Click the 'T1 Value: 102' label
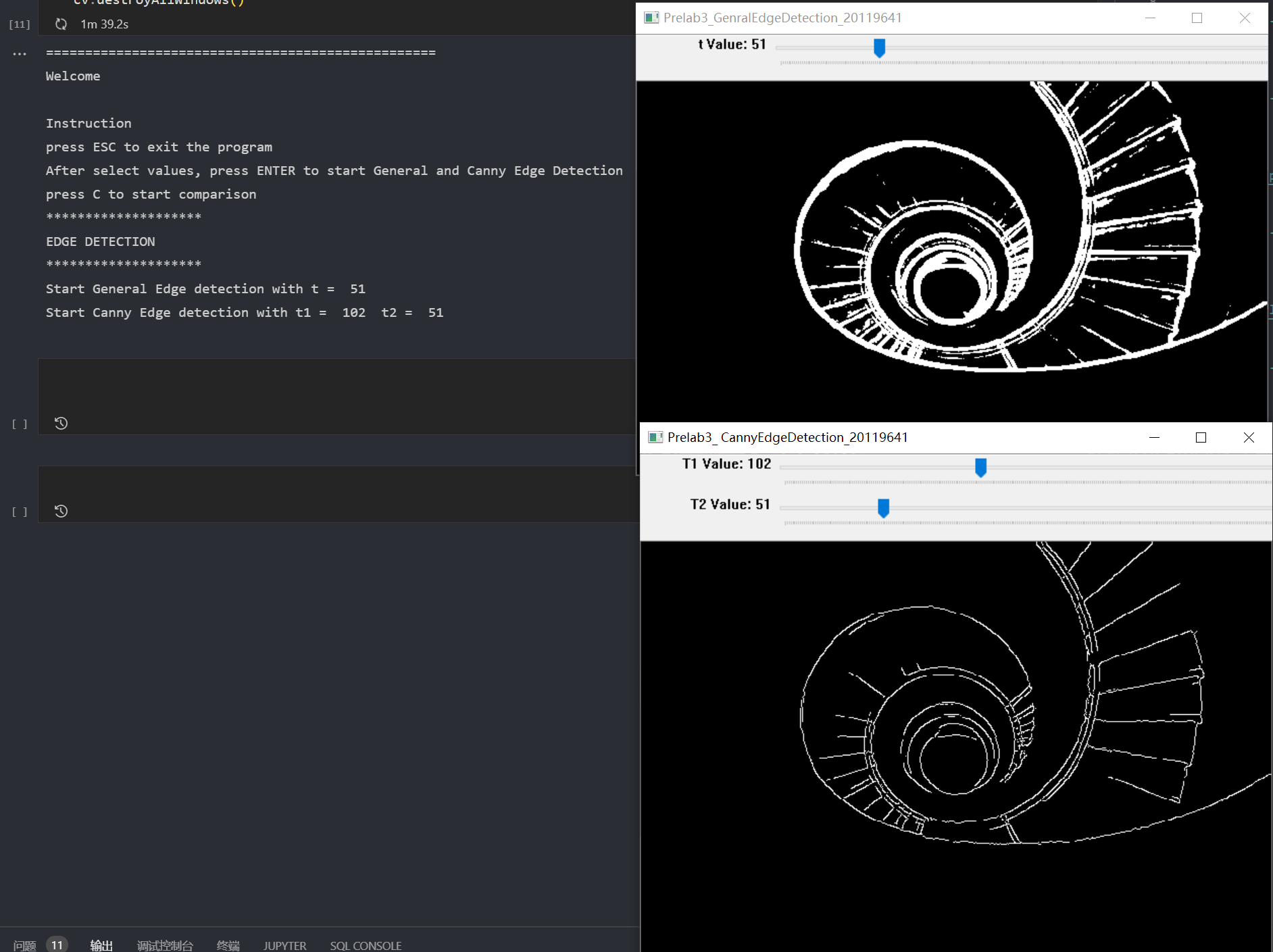1273x952 pixels. (727, 464)
